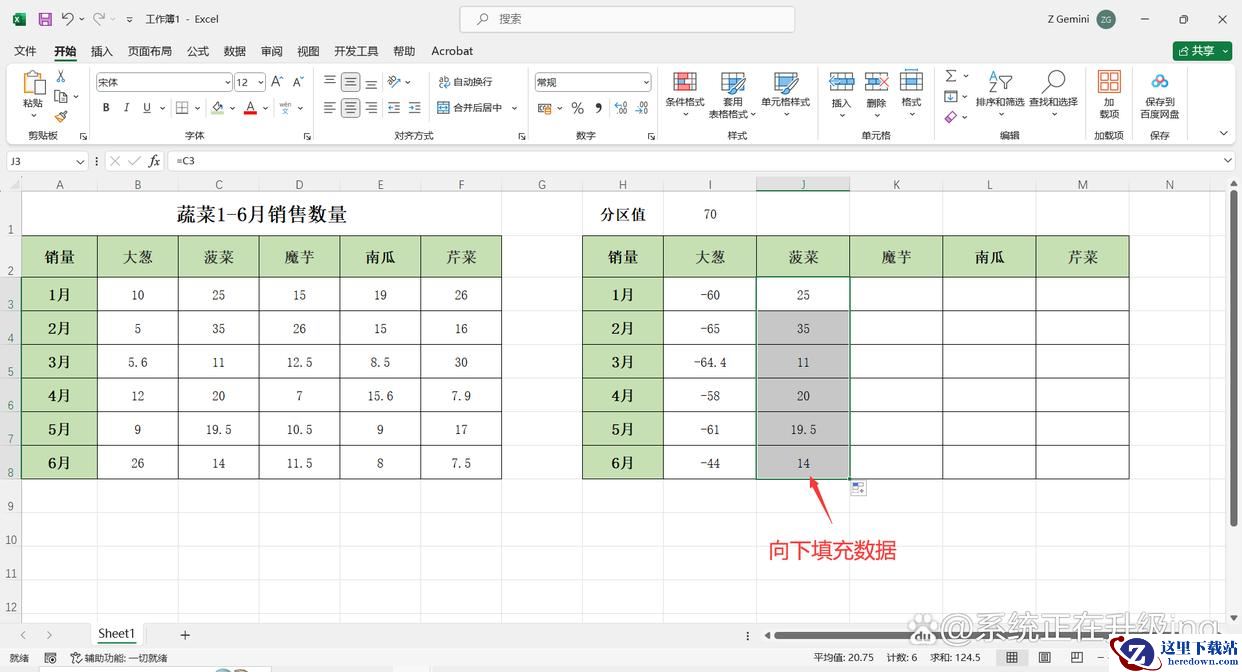The width and height of the screenshot is (1242, 672).
Task: Click the percent style icon
Action: 577,108
